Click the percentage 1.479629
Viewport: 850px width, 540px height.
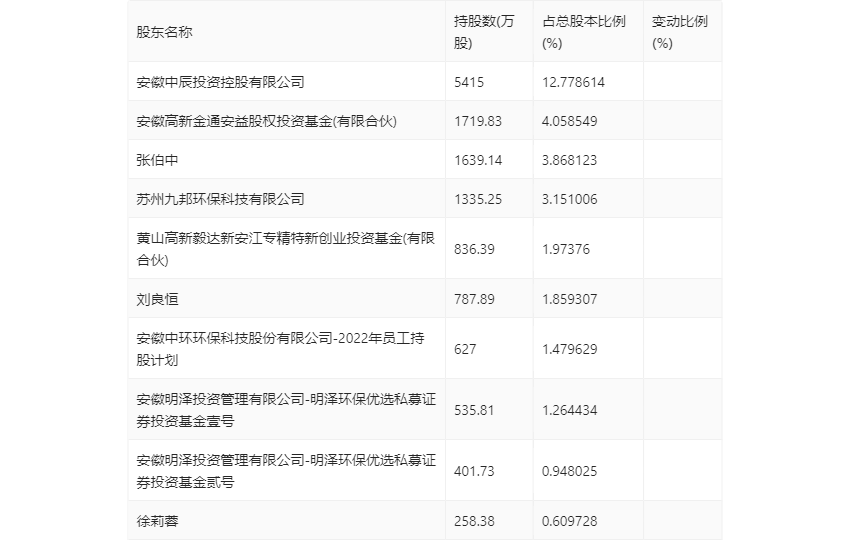pyautogui.click(x=569, y=349)
